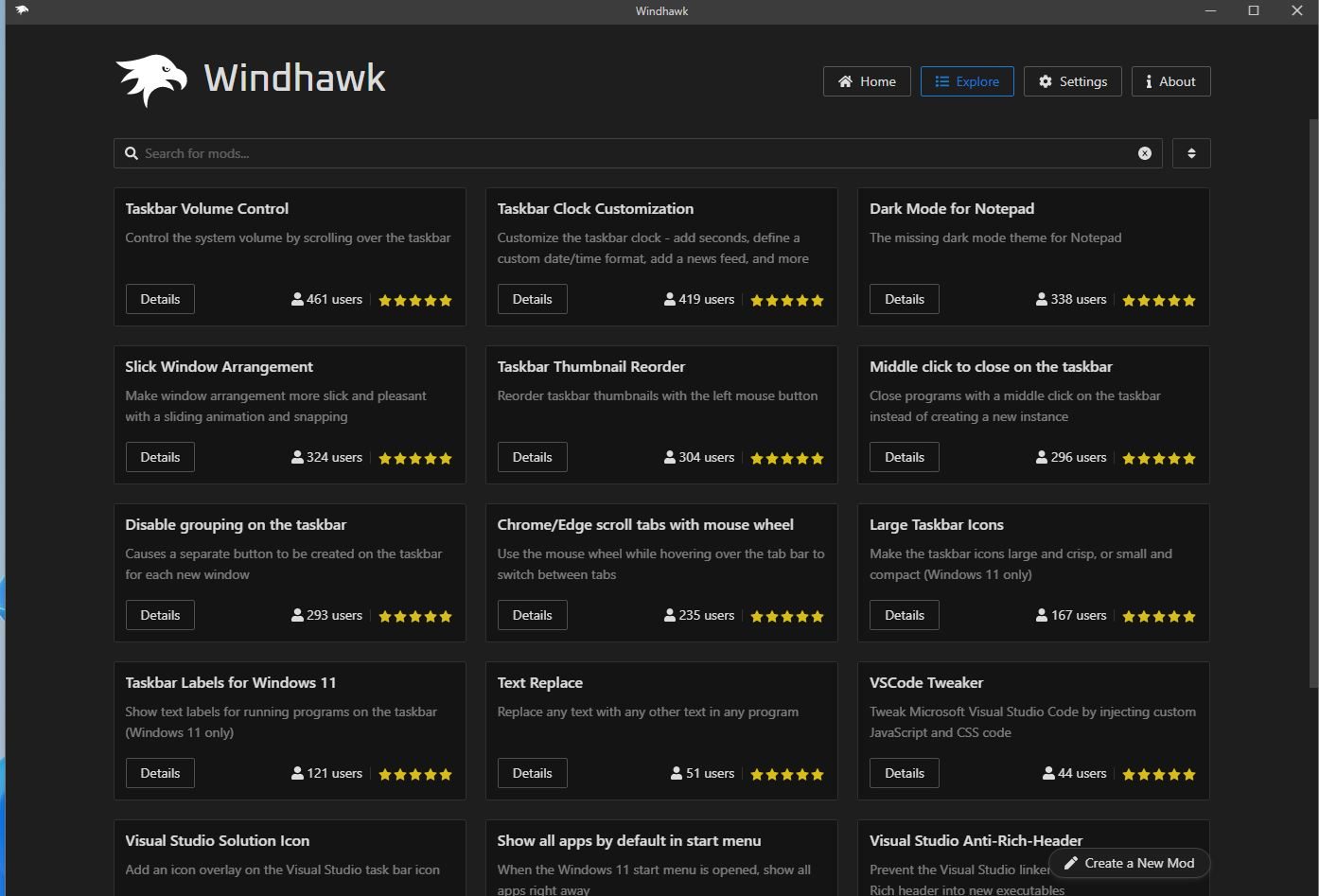Open the About tab
The width and height of the screenshot is (1319, 896).
[x=1170, y=81]
